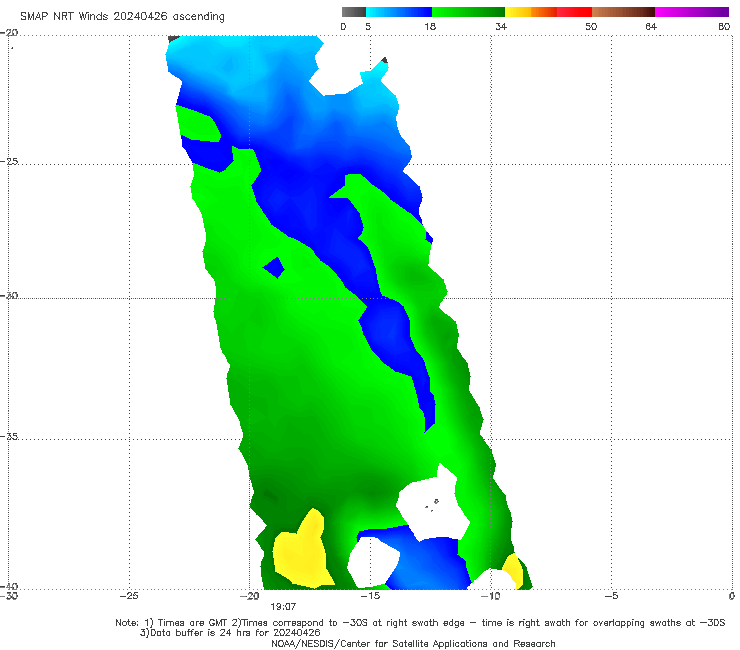Click the color bar label '34'
This screenshot has height=650, width=740.
501,26
